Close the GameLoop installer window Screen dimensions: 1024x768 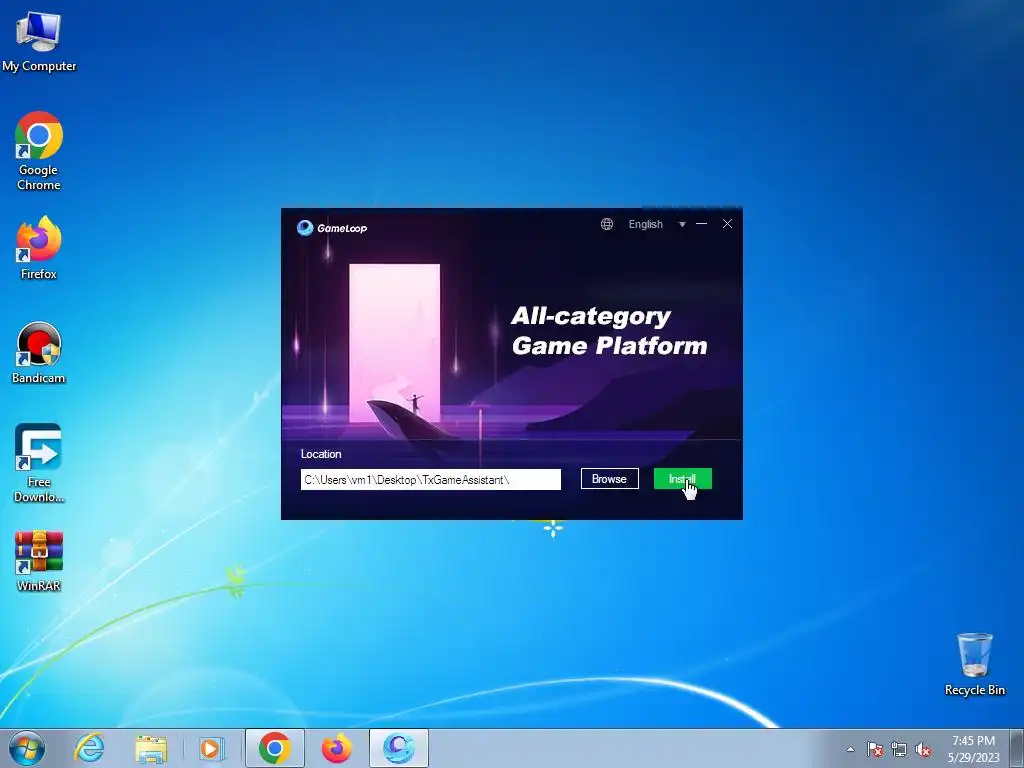coord(728,223)
